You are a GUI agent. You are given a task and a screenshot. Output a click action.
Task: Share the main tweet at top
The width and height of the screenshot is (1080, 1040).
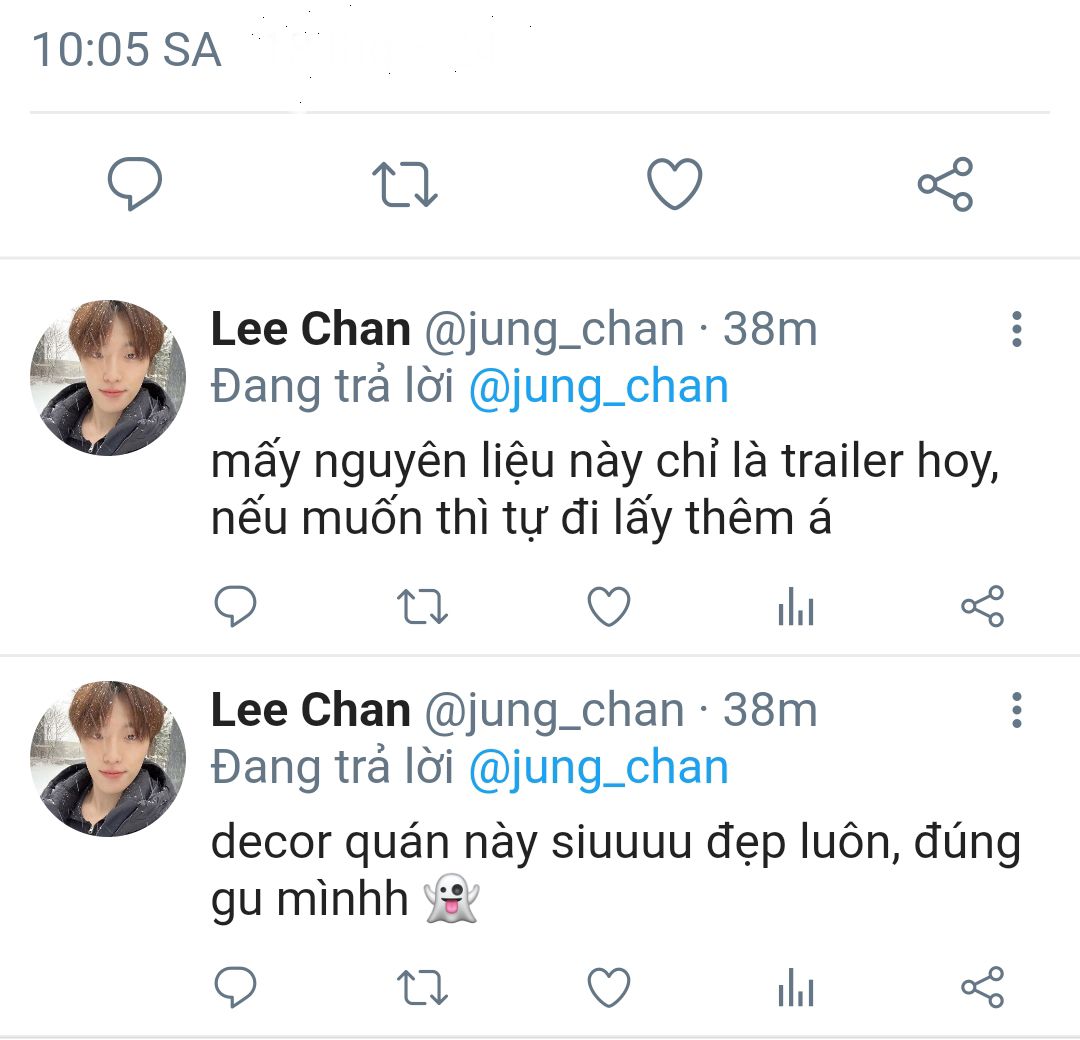click(x=945, y=184)
